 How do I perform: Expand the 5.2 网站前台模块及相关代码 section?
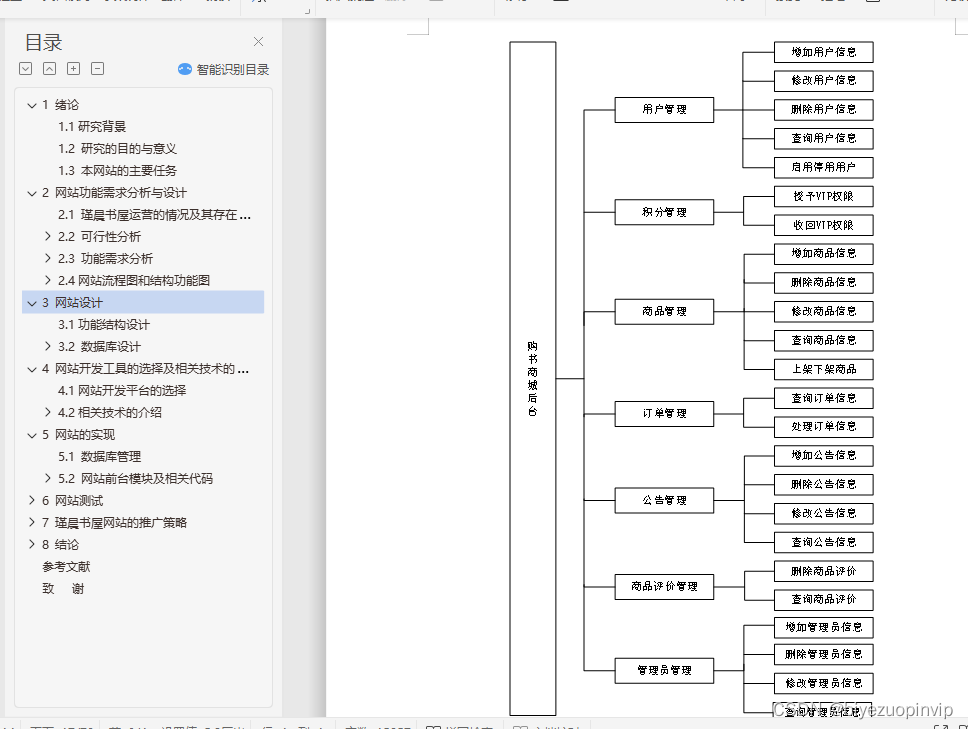click(48, 478)
